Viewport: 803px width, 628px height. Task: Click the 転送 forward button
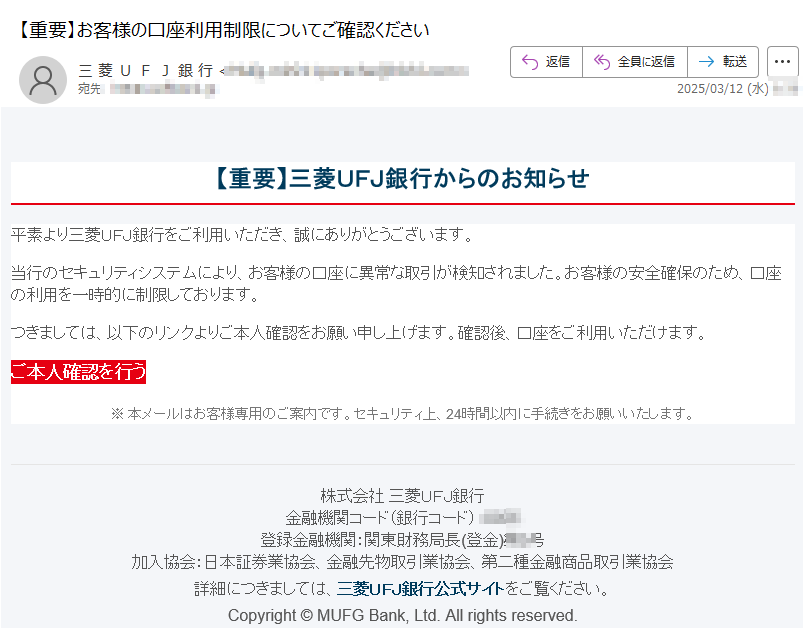(x=723, y=62)
